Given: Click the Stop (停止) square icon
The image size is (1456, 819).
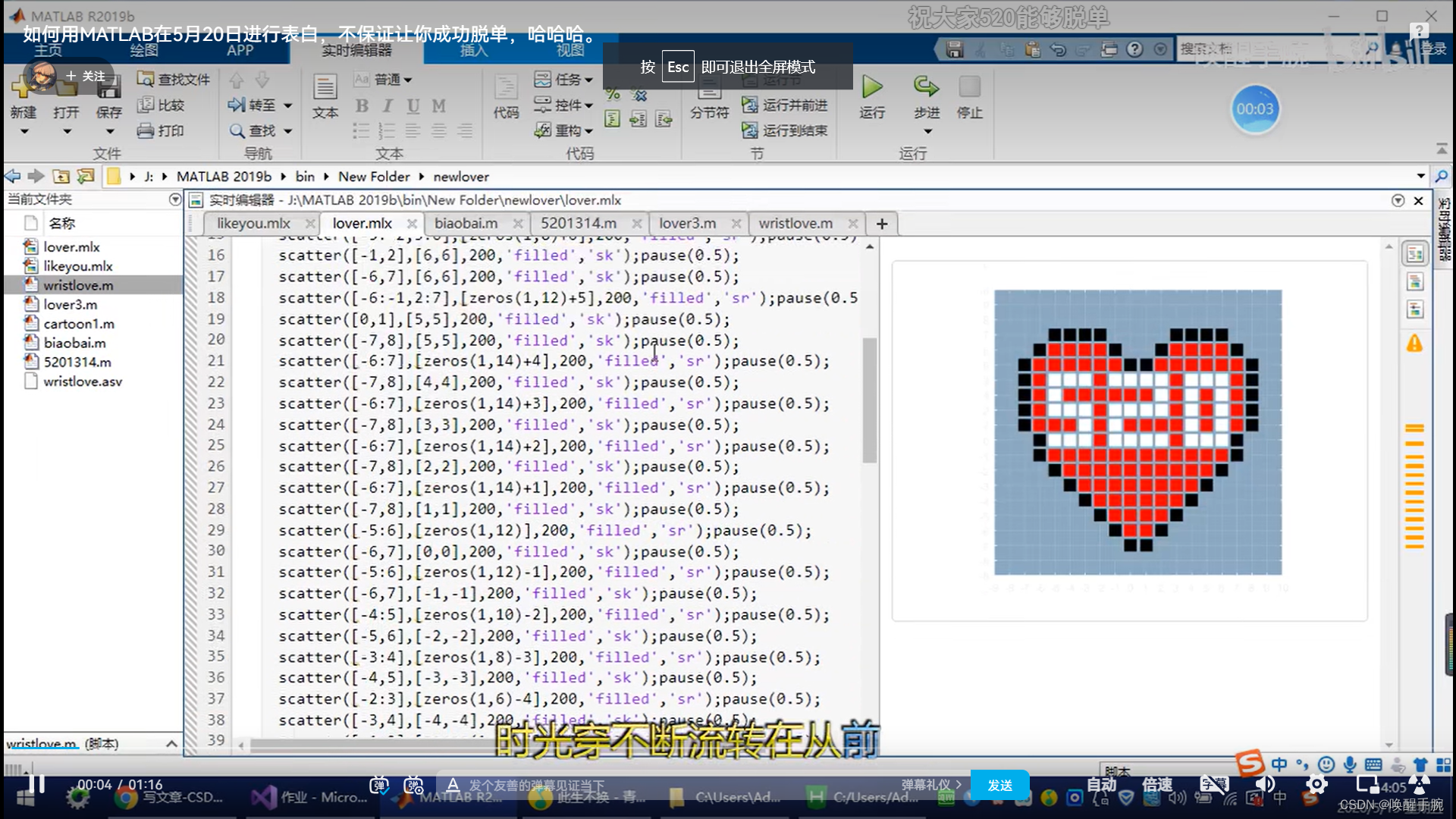Looking at the screenshot, I should click(969, 86).
